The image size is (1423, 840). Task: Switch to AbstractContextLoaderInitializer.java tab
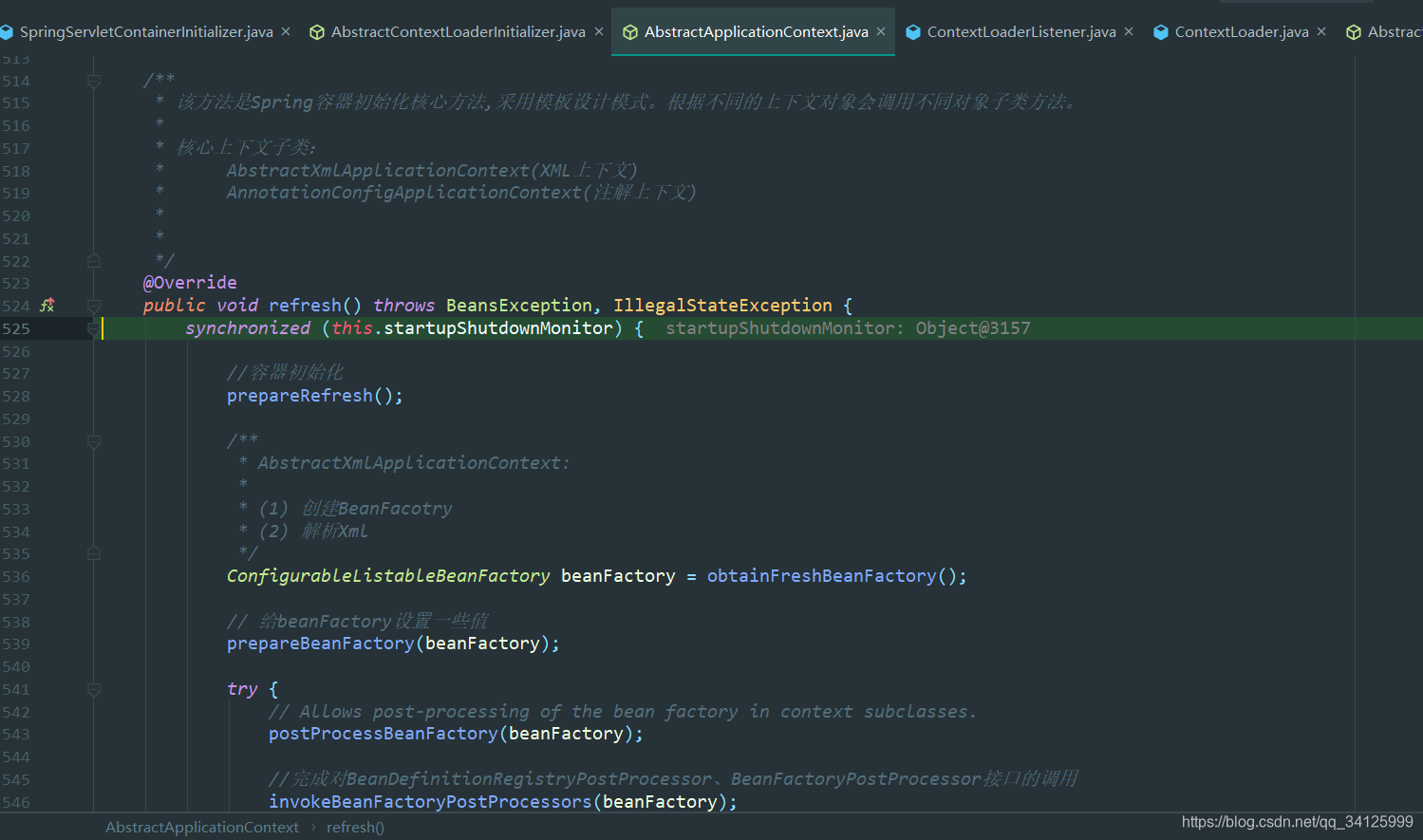pyautogui.click(x=458, y=32)
